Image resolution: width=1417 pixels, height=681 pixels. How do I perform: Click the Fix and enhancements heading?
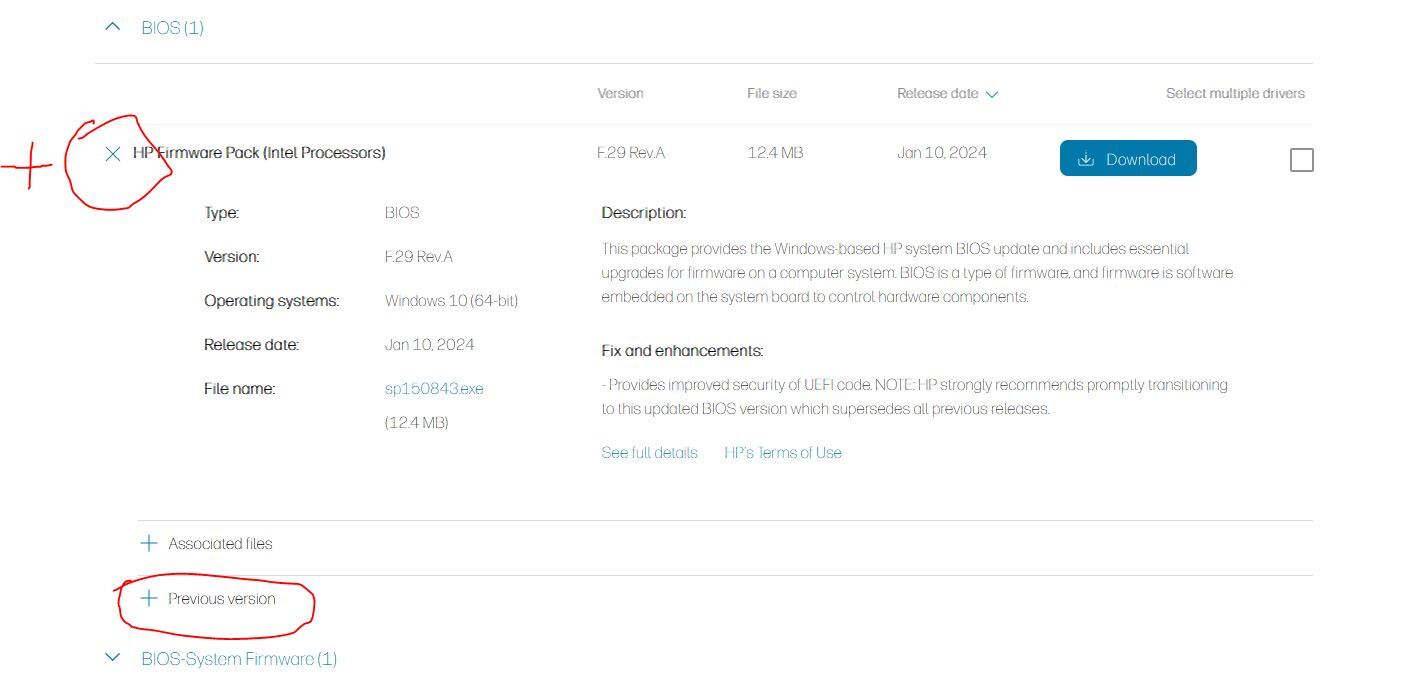coord(682,351)
